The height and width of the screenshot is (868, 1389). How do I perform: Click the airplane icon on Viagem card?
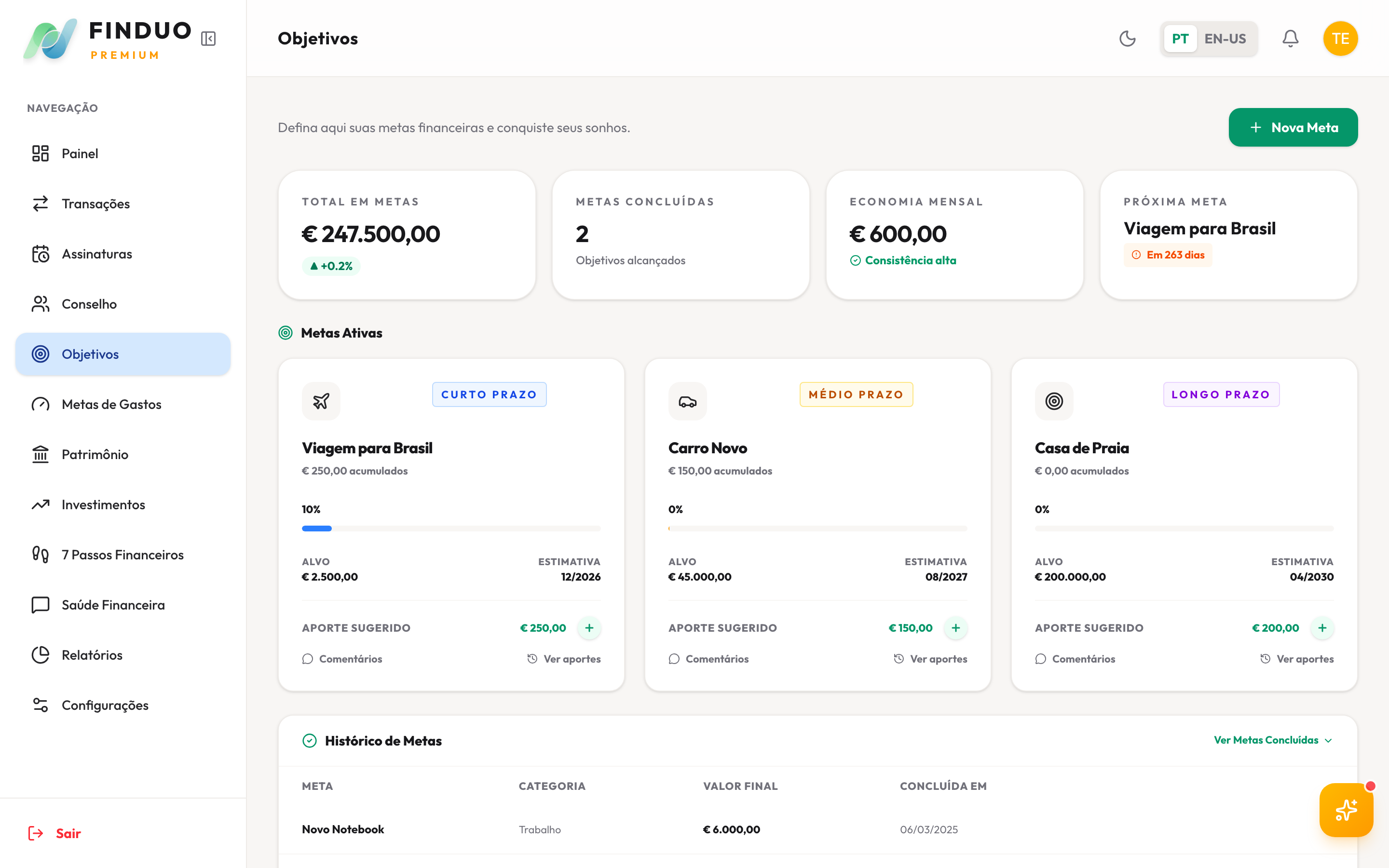[x=321, y=401]
